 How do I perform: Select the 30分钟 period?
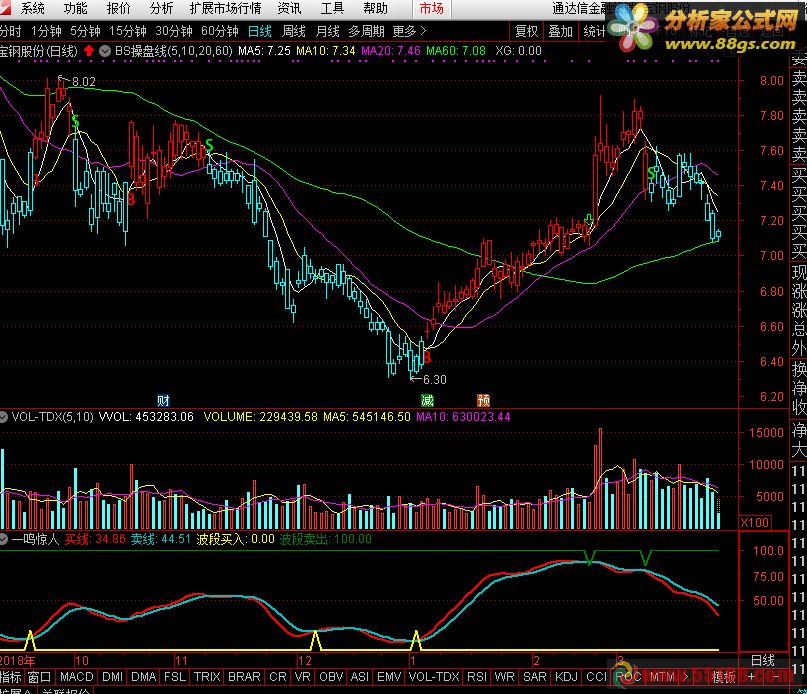pos(174,31)
